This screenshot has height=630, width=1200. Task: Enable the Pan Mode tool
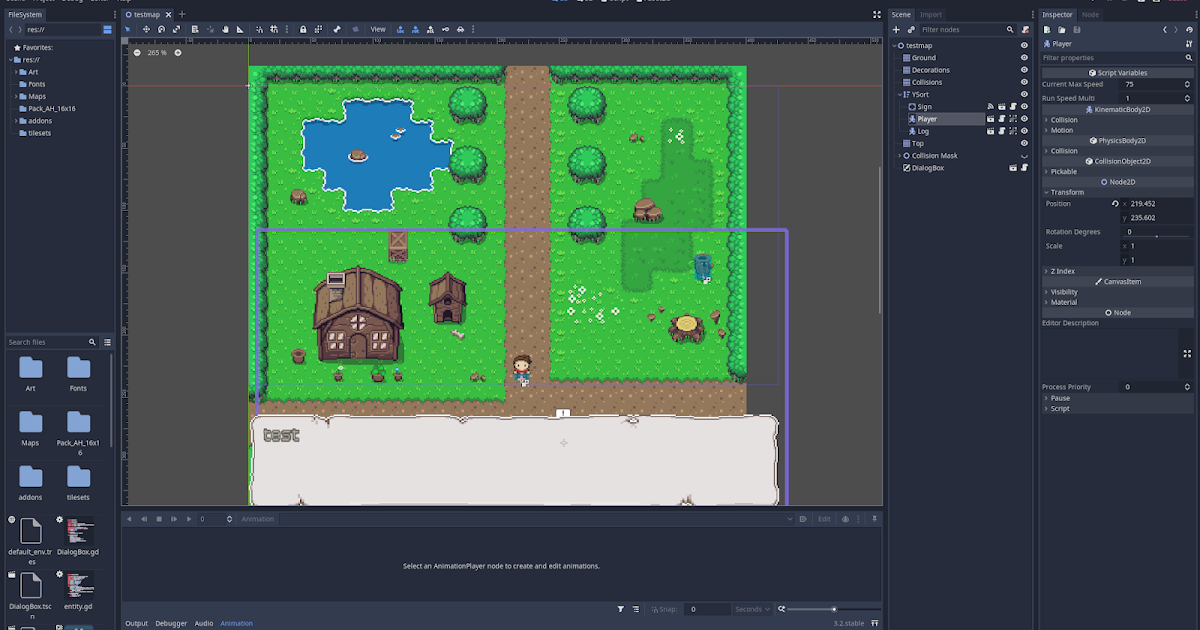(225, 29)
